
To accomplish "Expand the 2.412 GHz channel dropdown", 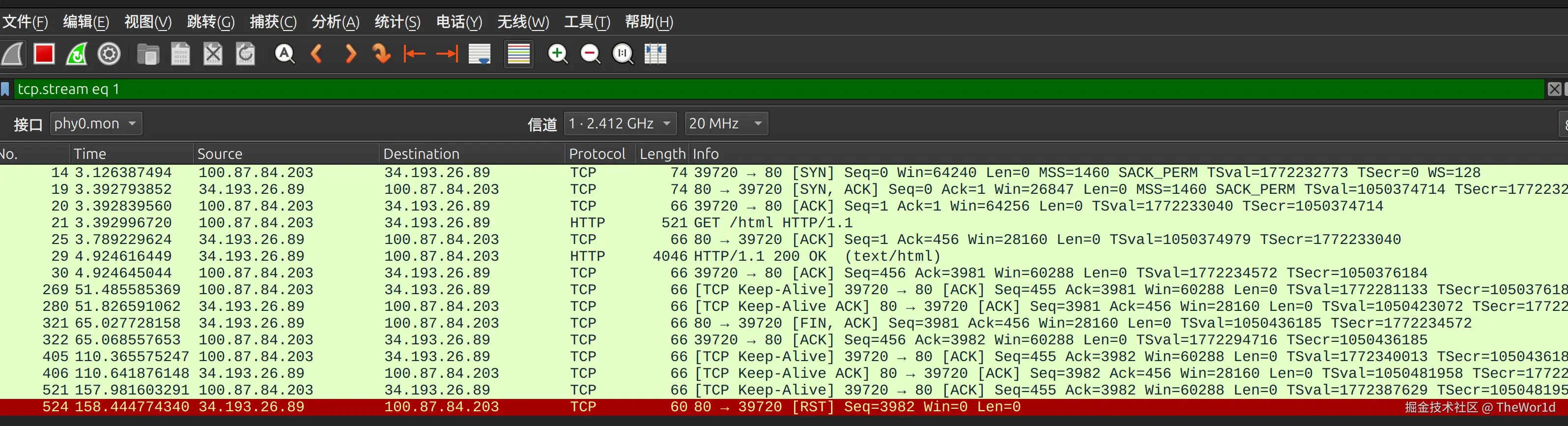I will coord(620,123).
